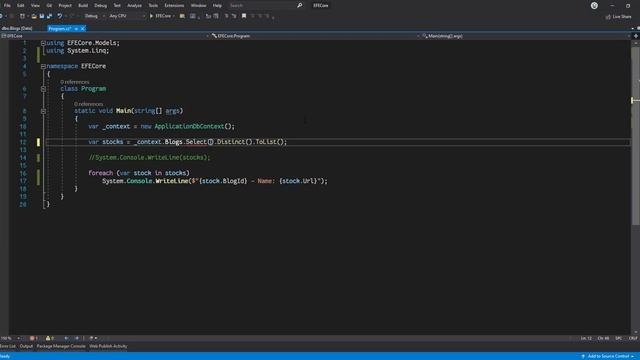Open the Extensions menu
The height and width of the screenshot is (360, 640).
(174, 5)
